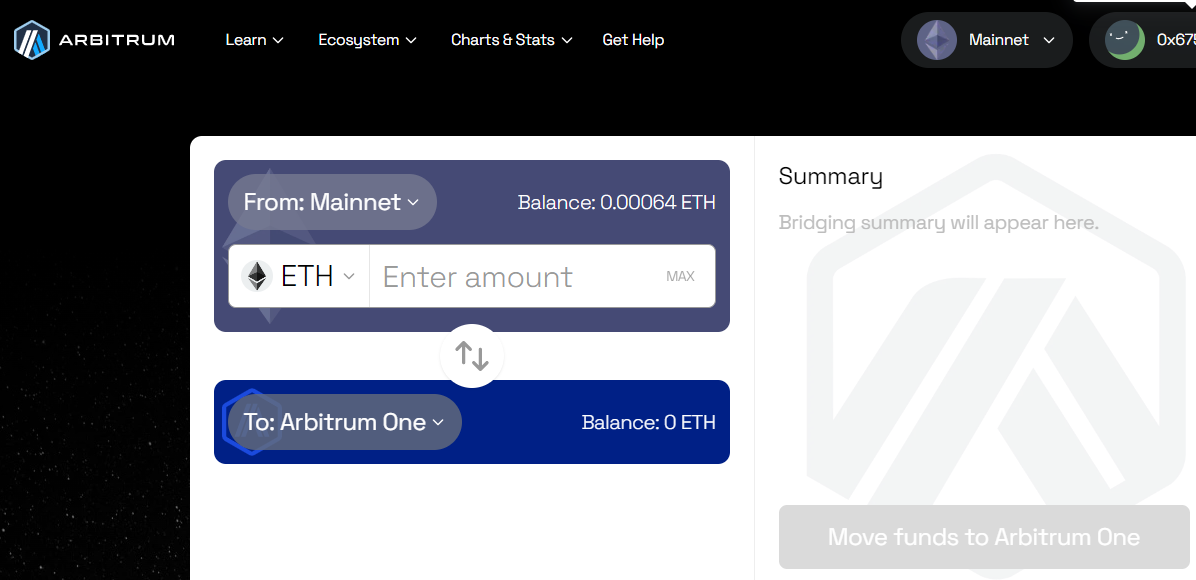Open the Ecosystem menu
The height and width of the screenshot is (580, 1196).
[367, 40]
